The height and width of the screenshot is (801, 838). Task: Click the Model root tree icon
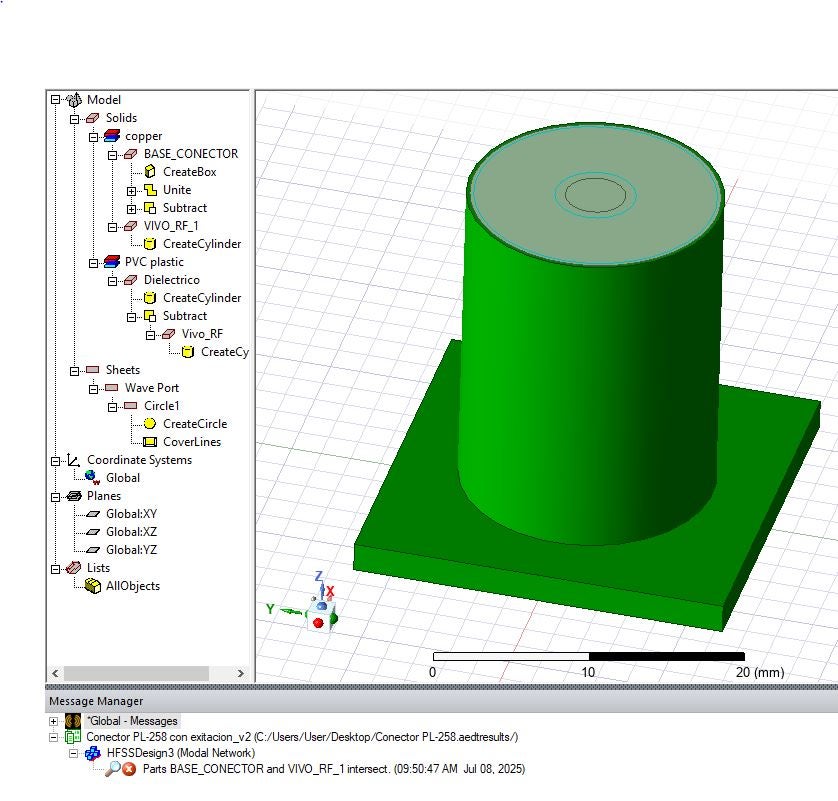(74, 100)
